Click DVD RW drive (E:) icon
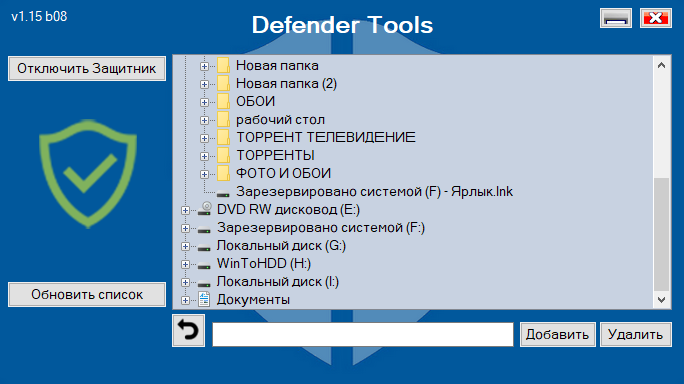 click(204, 209)
